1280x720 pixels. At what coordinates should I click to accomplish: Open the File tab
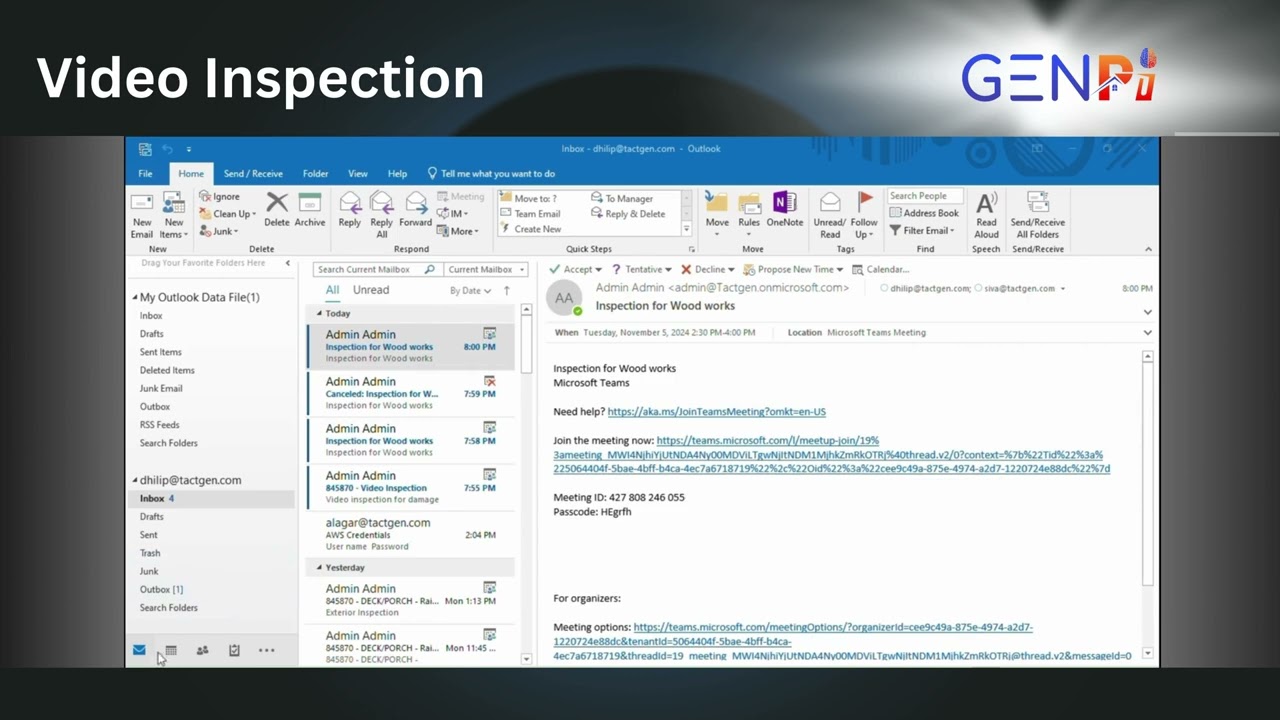coord(145,173)
